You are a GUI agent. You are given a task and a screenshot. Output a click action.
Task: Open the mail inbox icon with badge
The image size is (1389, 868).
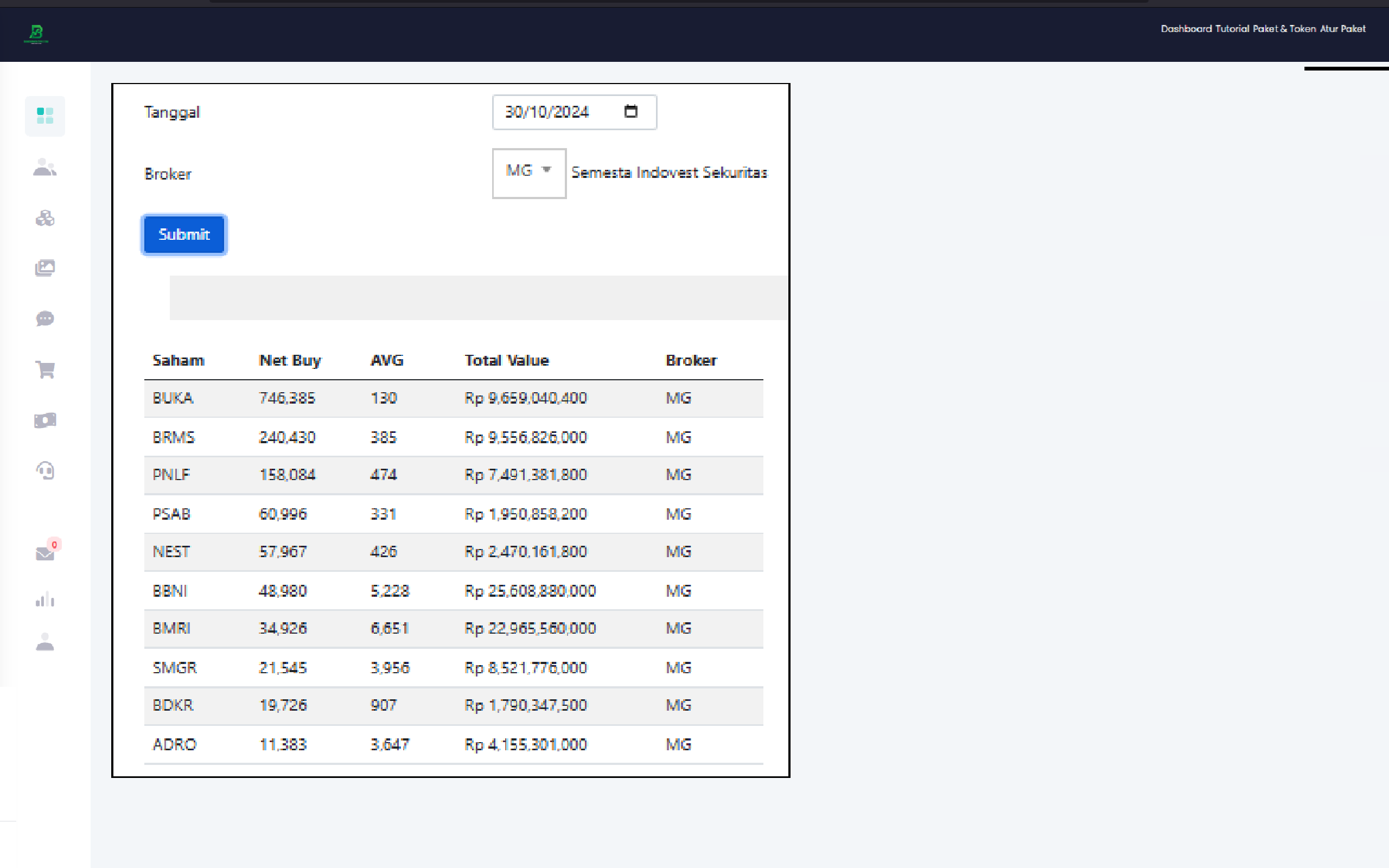coord(45,553)
